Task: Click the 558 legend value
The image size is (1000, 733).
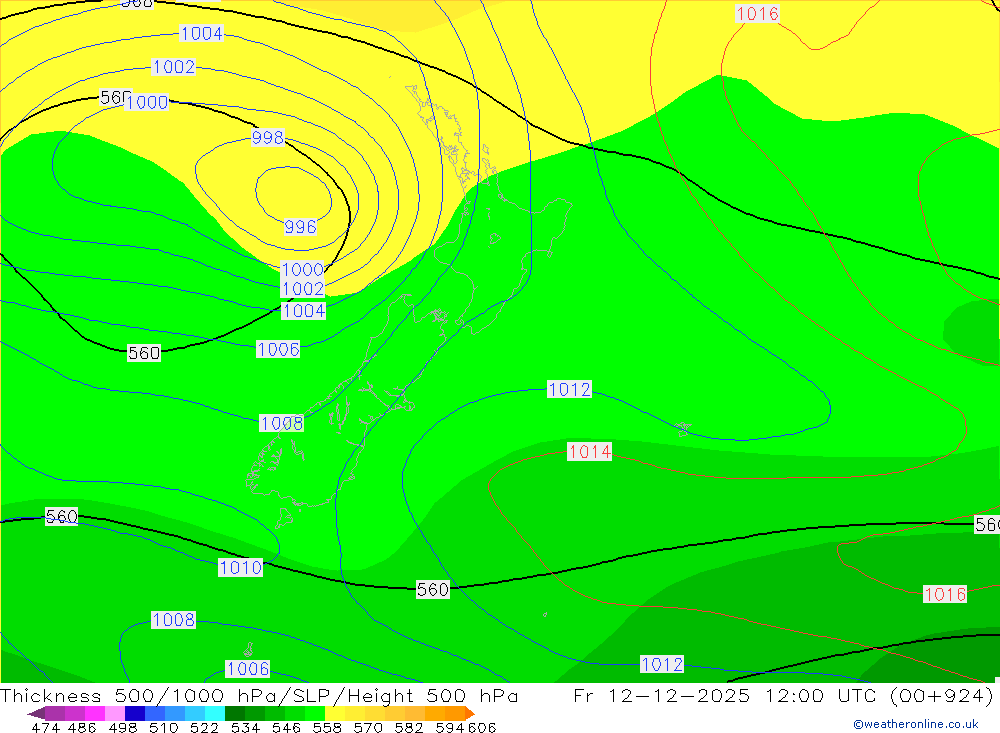Action: (x=327, y=727)
